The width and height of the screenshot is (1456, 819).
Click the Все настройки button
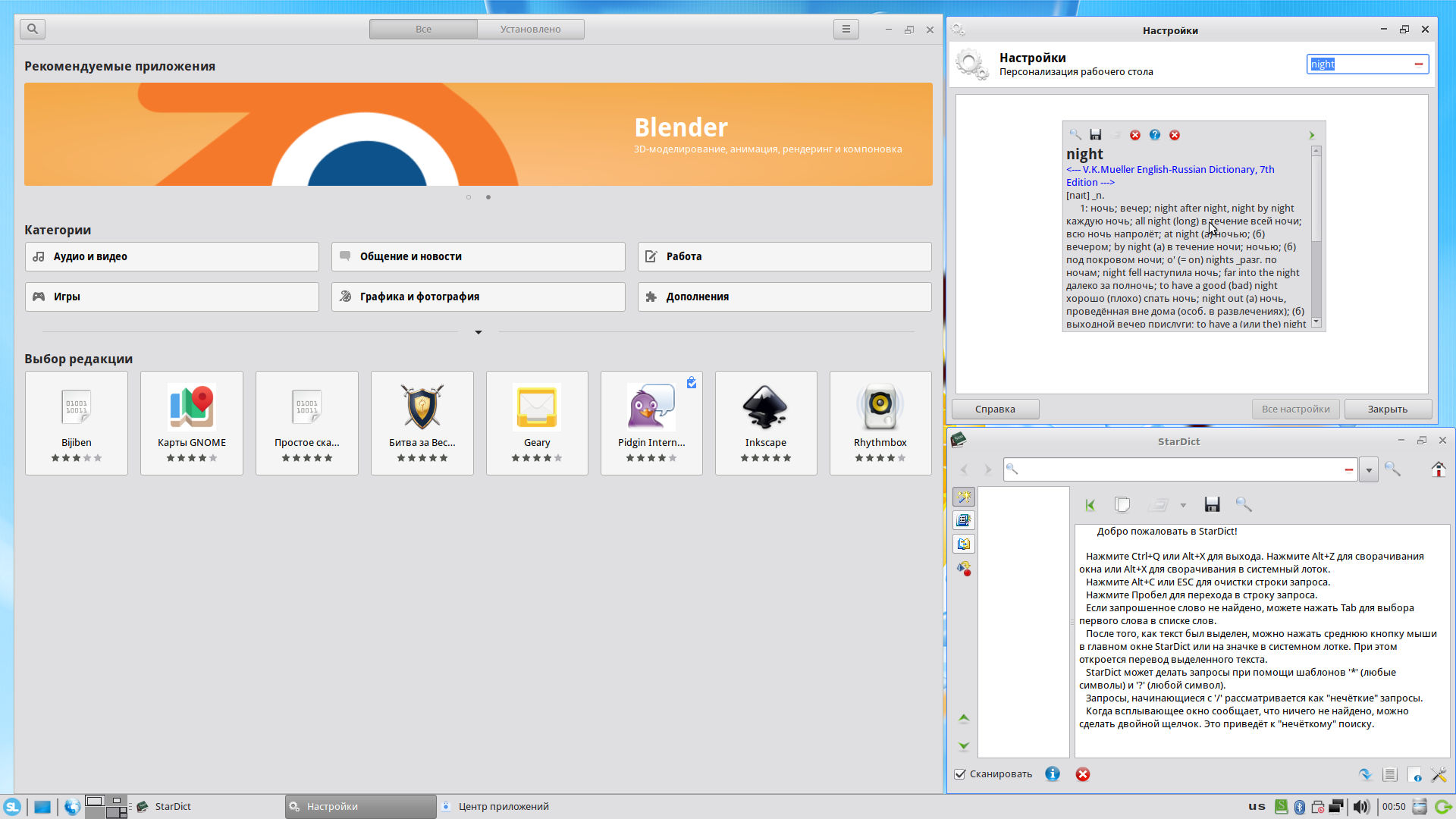1295,409
